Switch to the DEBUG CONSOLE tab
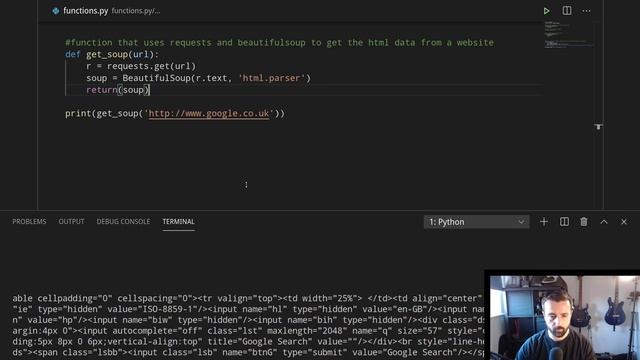The height and width of the screenshot is (360, 640). click(123, 222)
